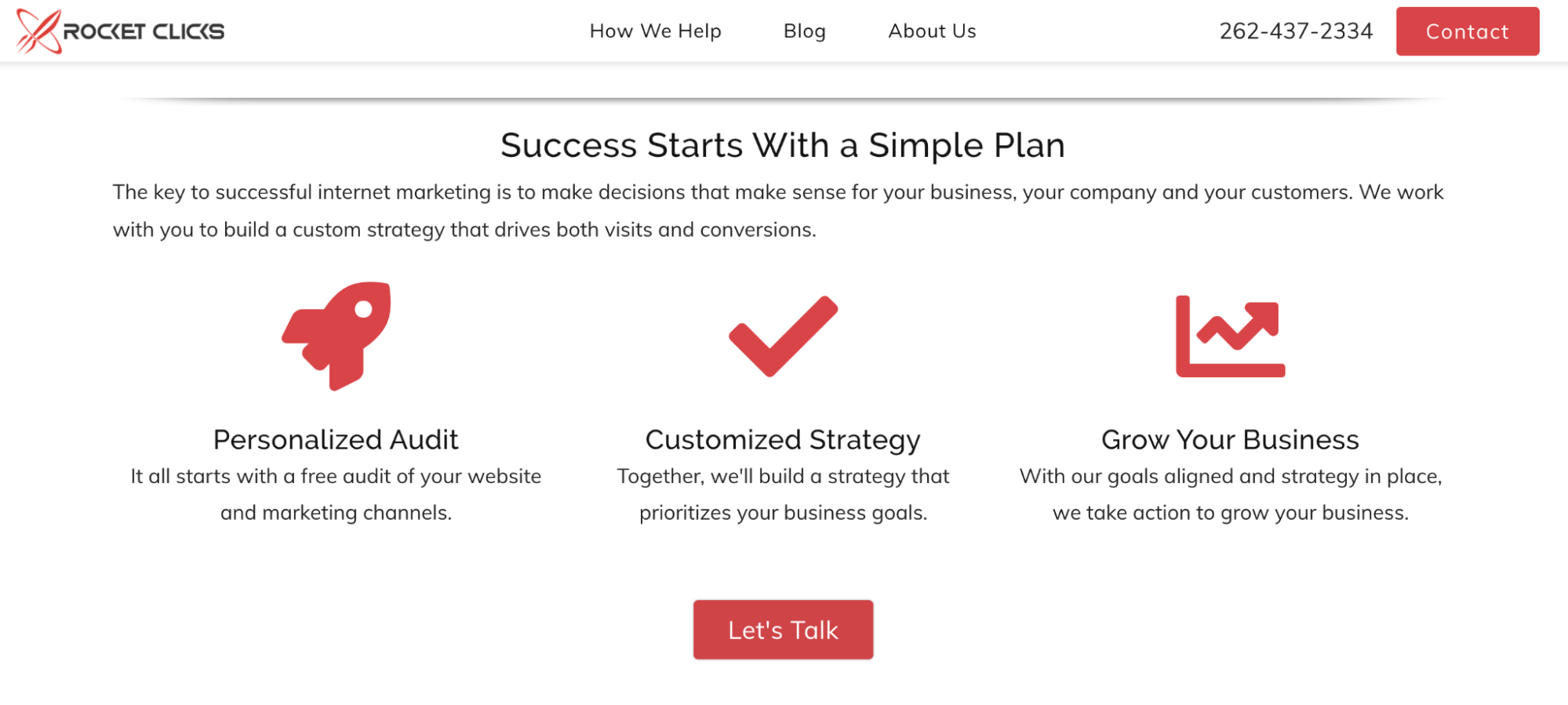
Task: Click the free audit description text
Action: [336, 494]
